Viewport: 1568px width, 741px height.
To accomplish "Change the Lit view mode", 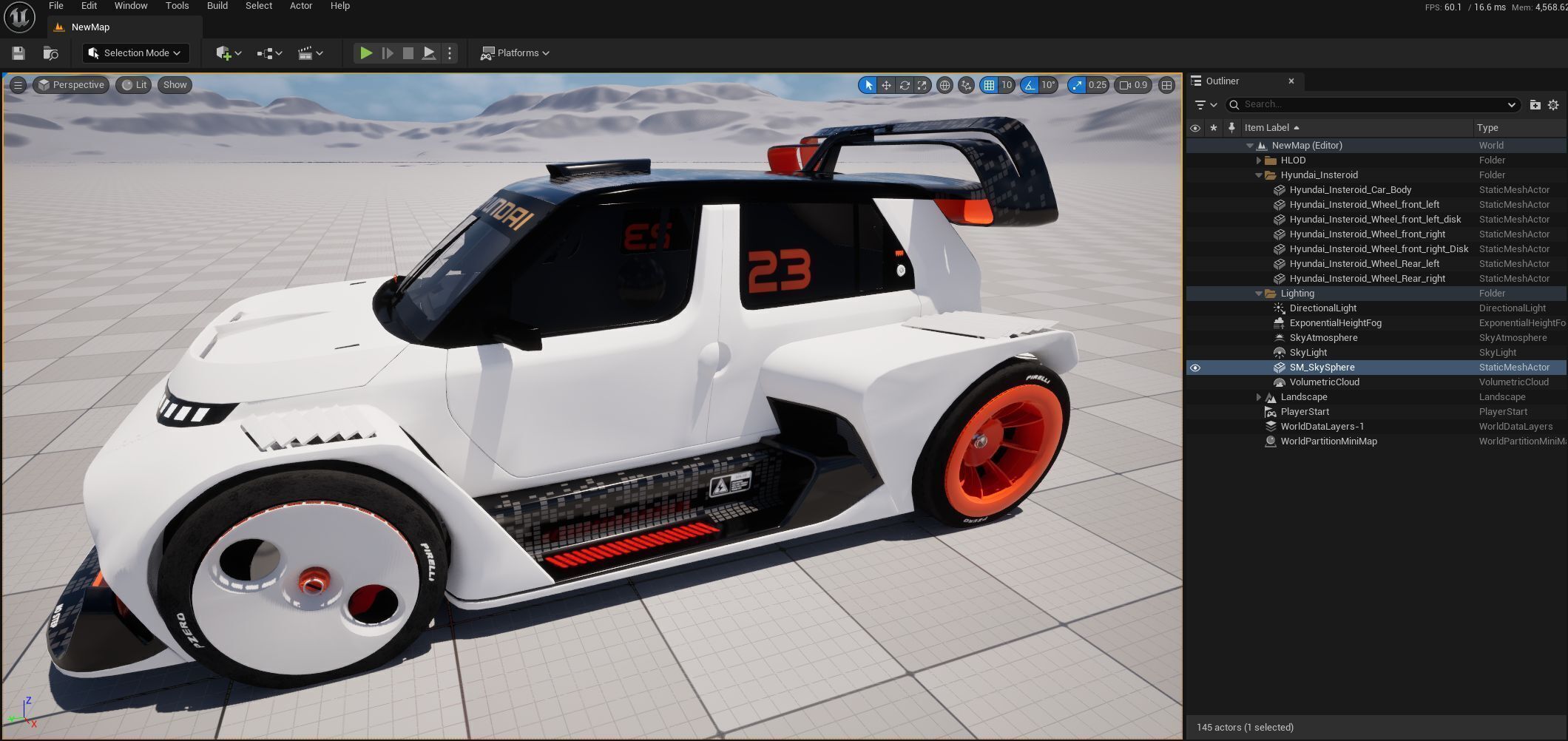I will (134, 85).
